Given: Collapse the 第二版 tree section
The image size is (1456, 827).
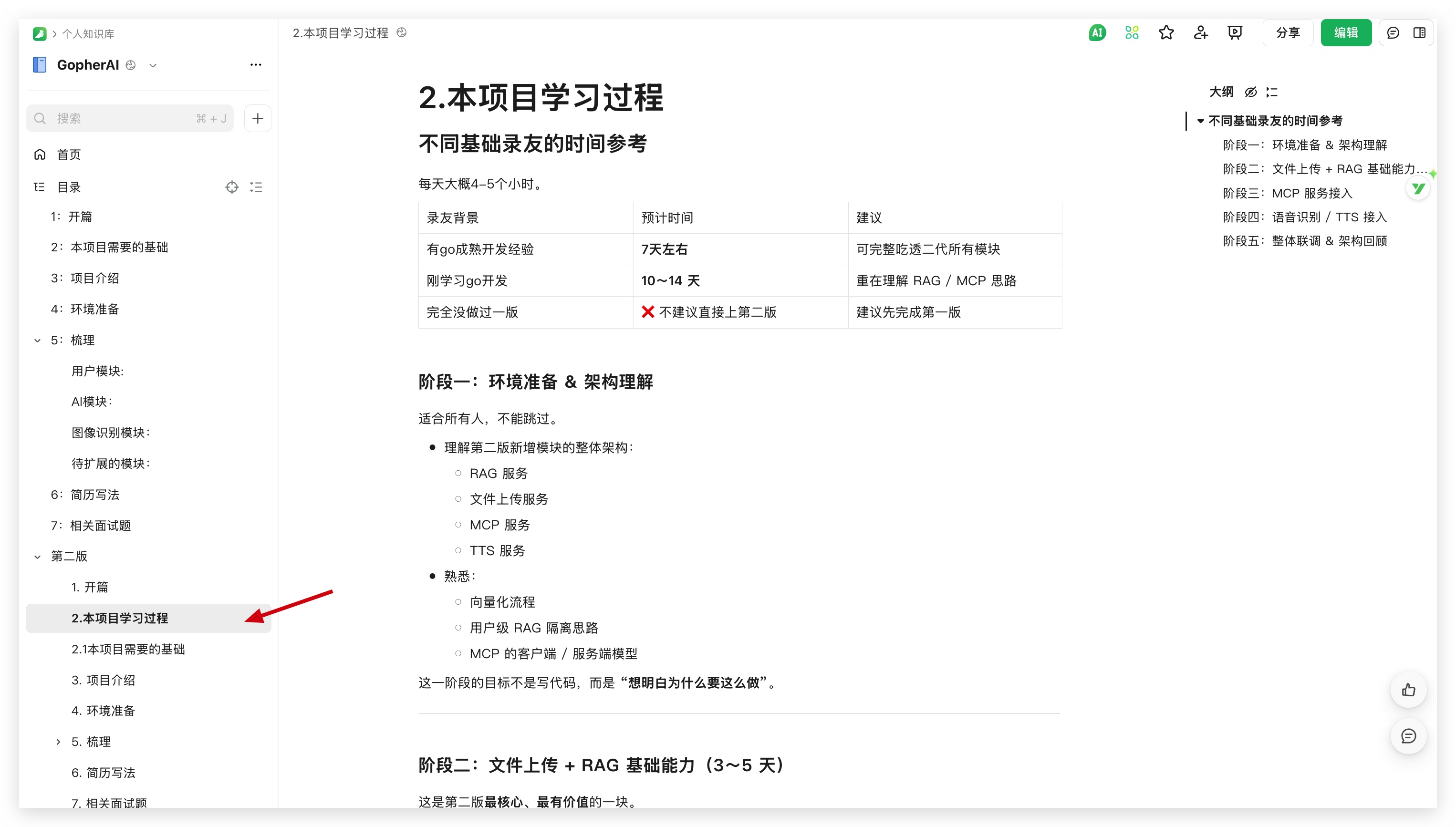Looking at the screenshot, I should [38, 557].
